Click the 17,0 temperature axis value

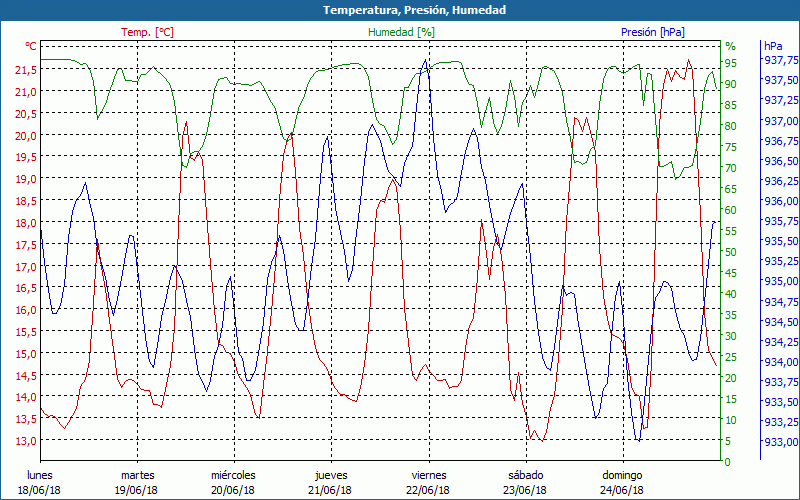(x=25, y=266)
